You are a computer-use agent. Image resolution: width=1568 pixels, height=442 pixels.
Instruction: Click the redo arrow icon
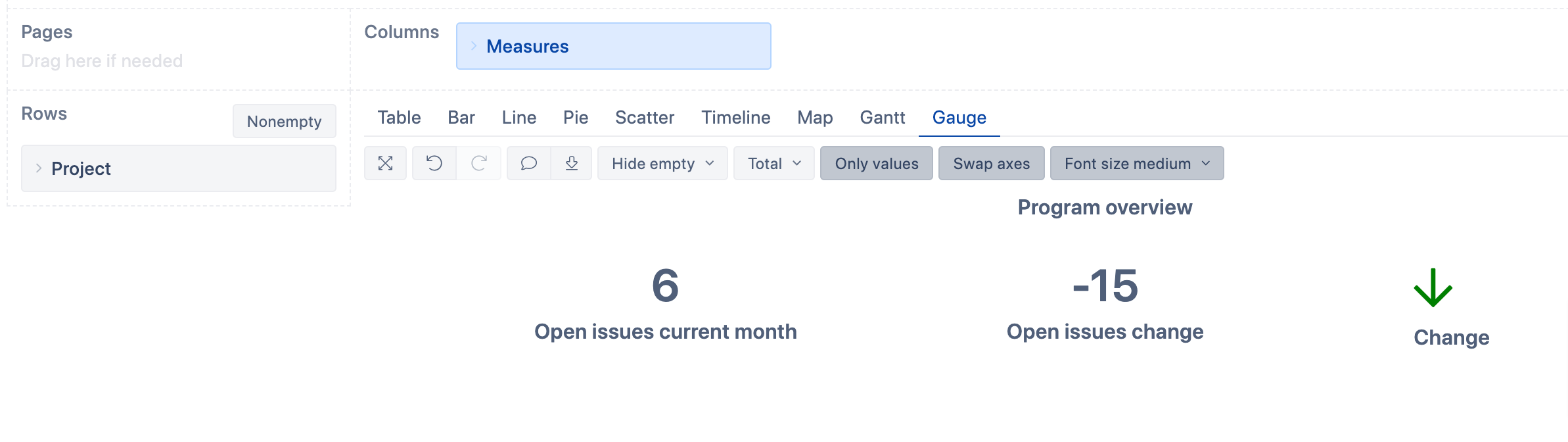(x=479, y=163)
